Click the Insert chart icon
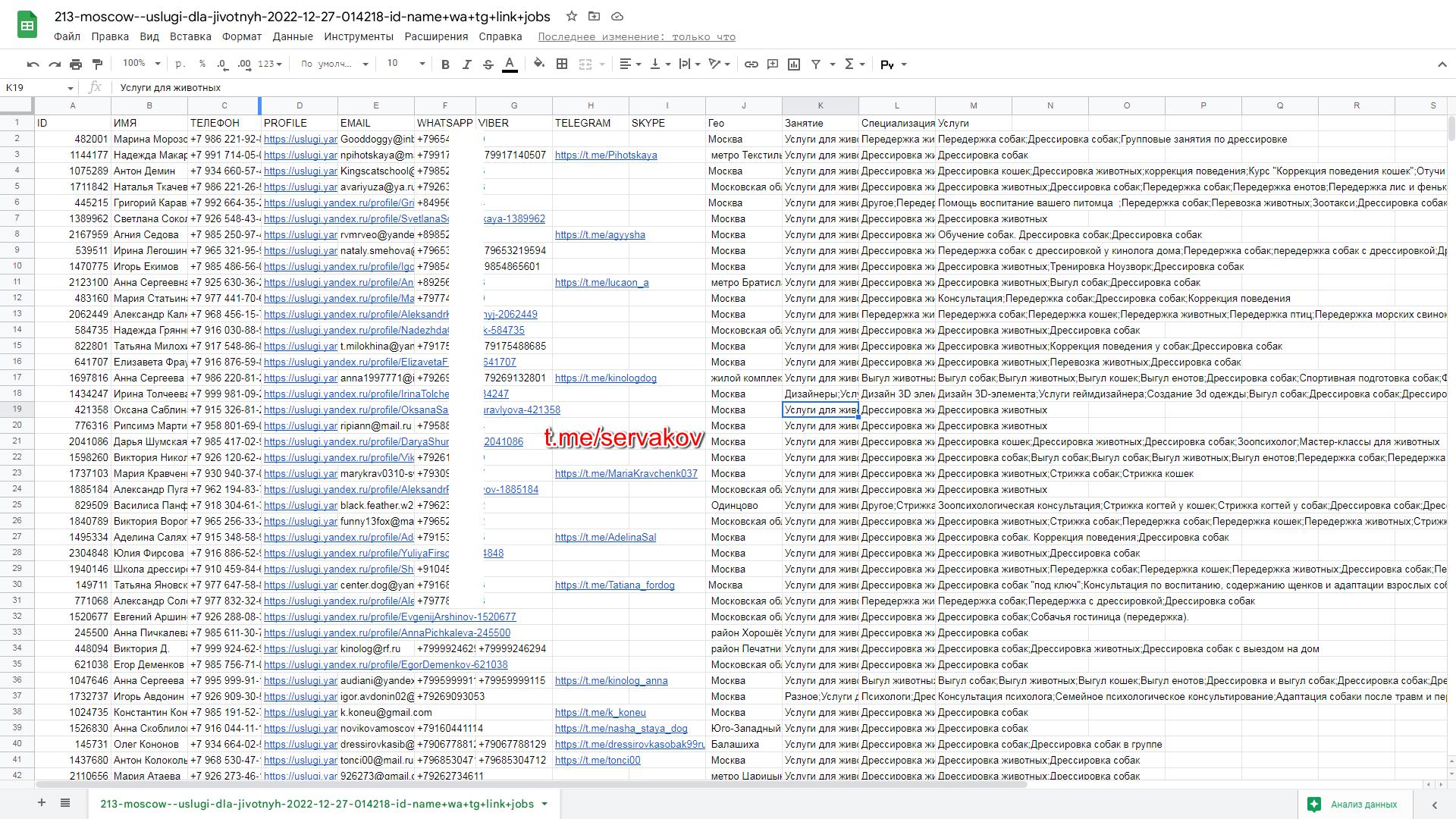 [x=794, y=64]
